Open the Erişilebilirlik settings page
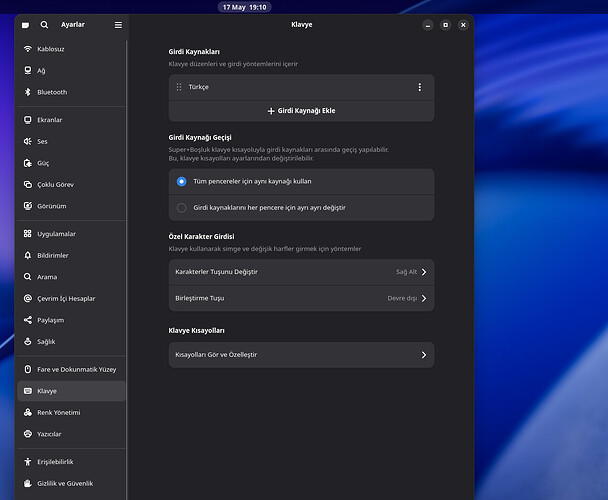 (x=71, y=462)
